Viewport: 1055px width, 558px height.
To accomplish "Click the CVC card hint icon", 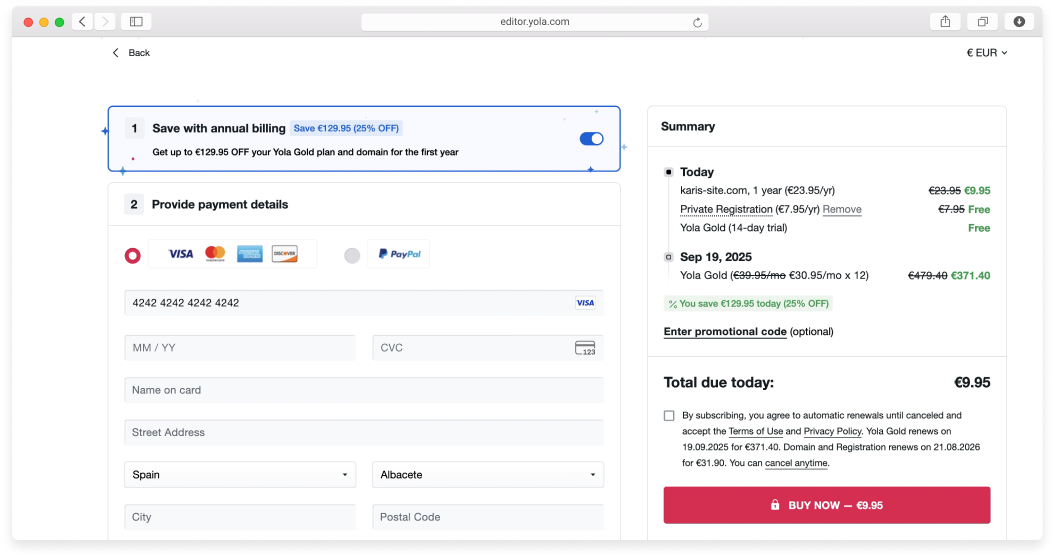I will pyautogui.click(x=585, y=348).
